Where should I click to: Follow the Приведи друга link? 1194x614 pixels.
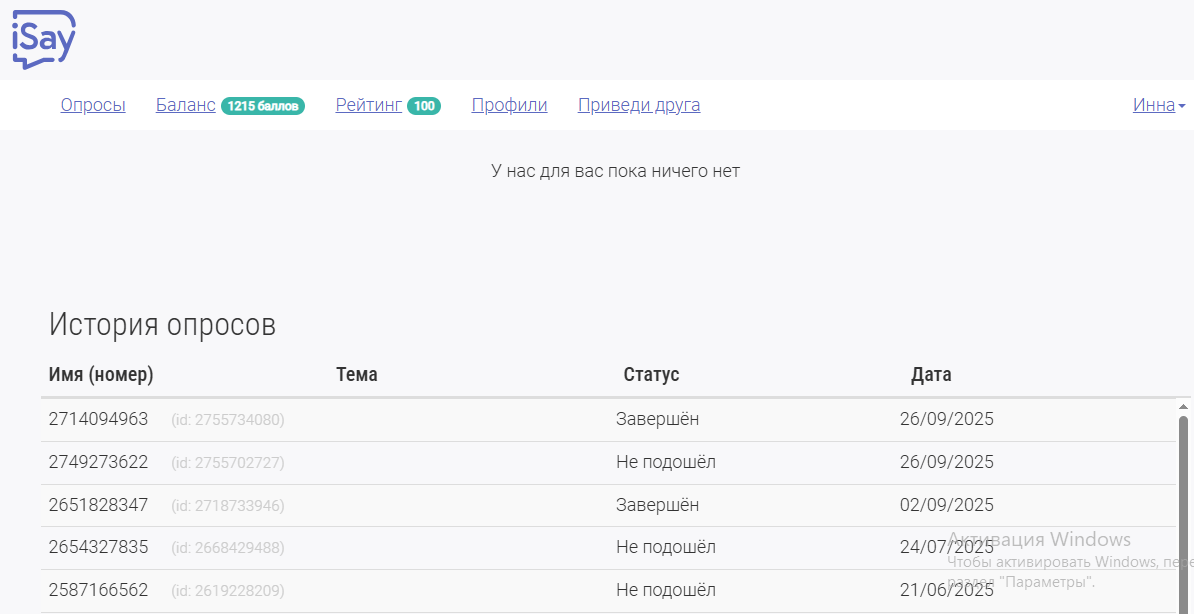(x=639, y=105)
